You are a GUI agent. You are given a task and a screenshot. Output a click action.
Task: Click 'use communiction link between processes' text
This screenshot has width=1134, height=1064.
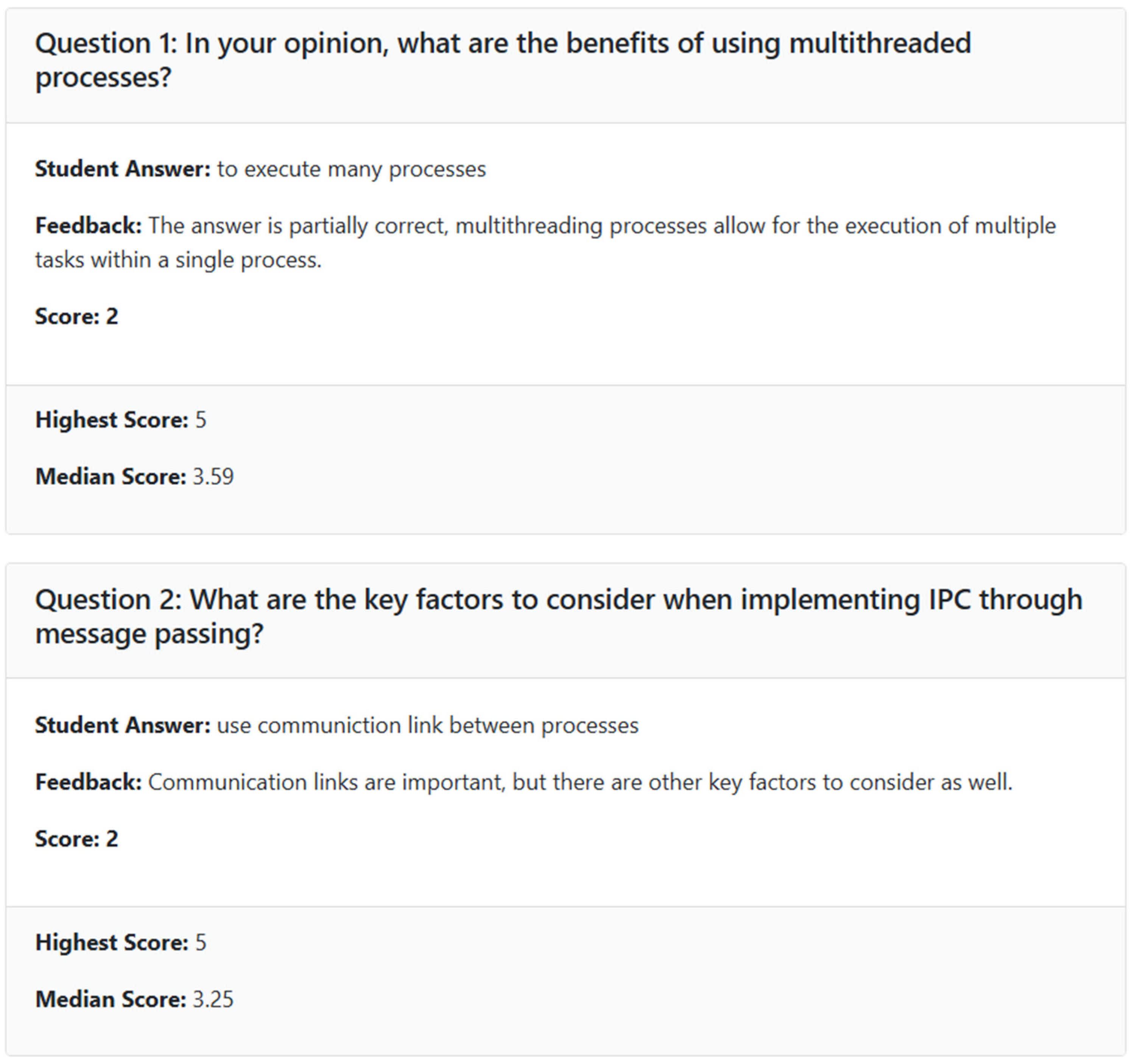pyautogui.click(x=428, y=725)
